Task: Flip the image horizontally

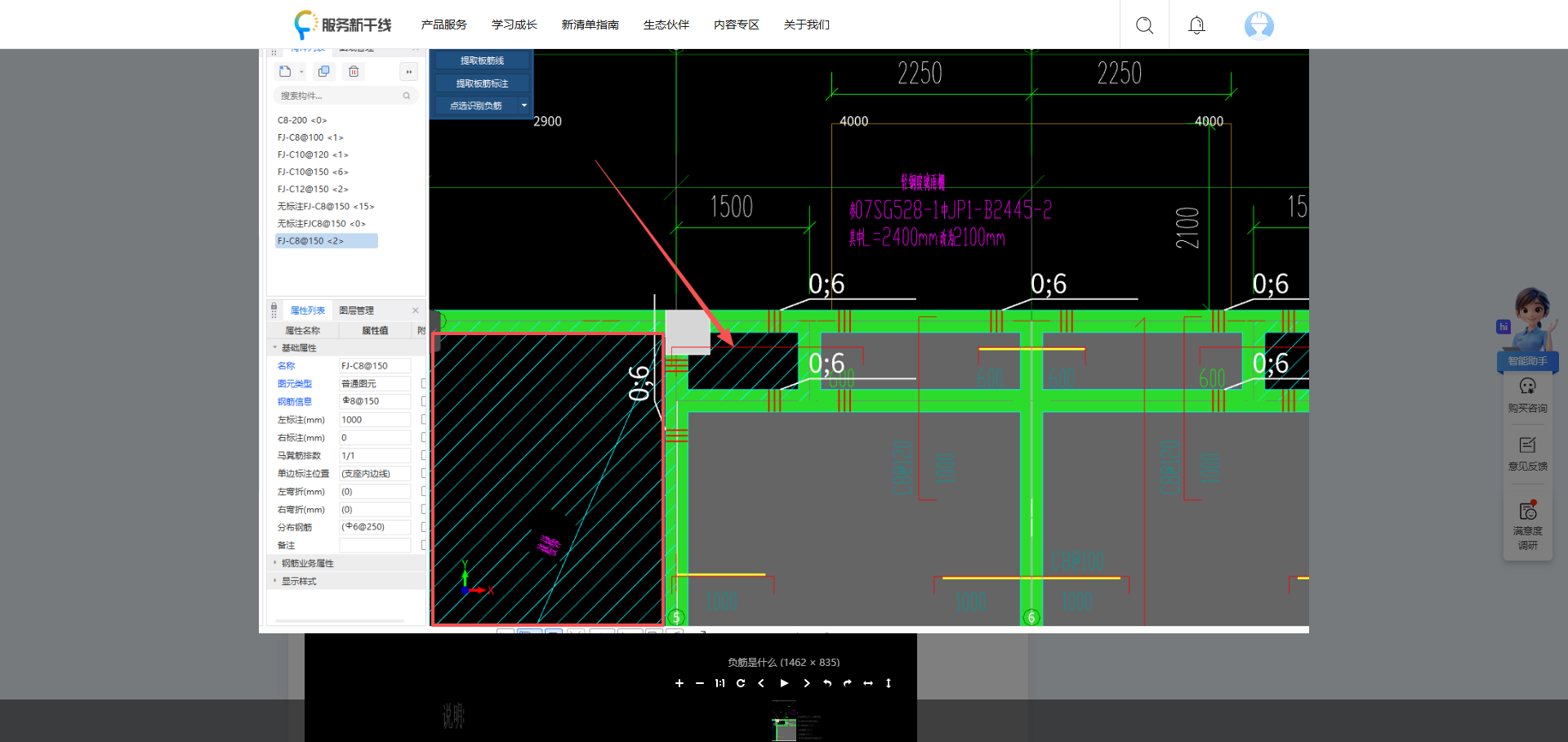Action: coord(868,683)
